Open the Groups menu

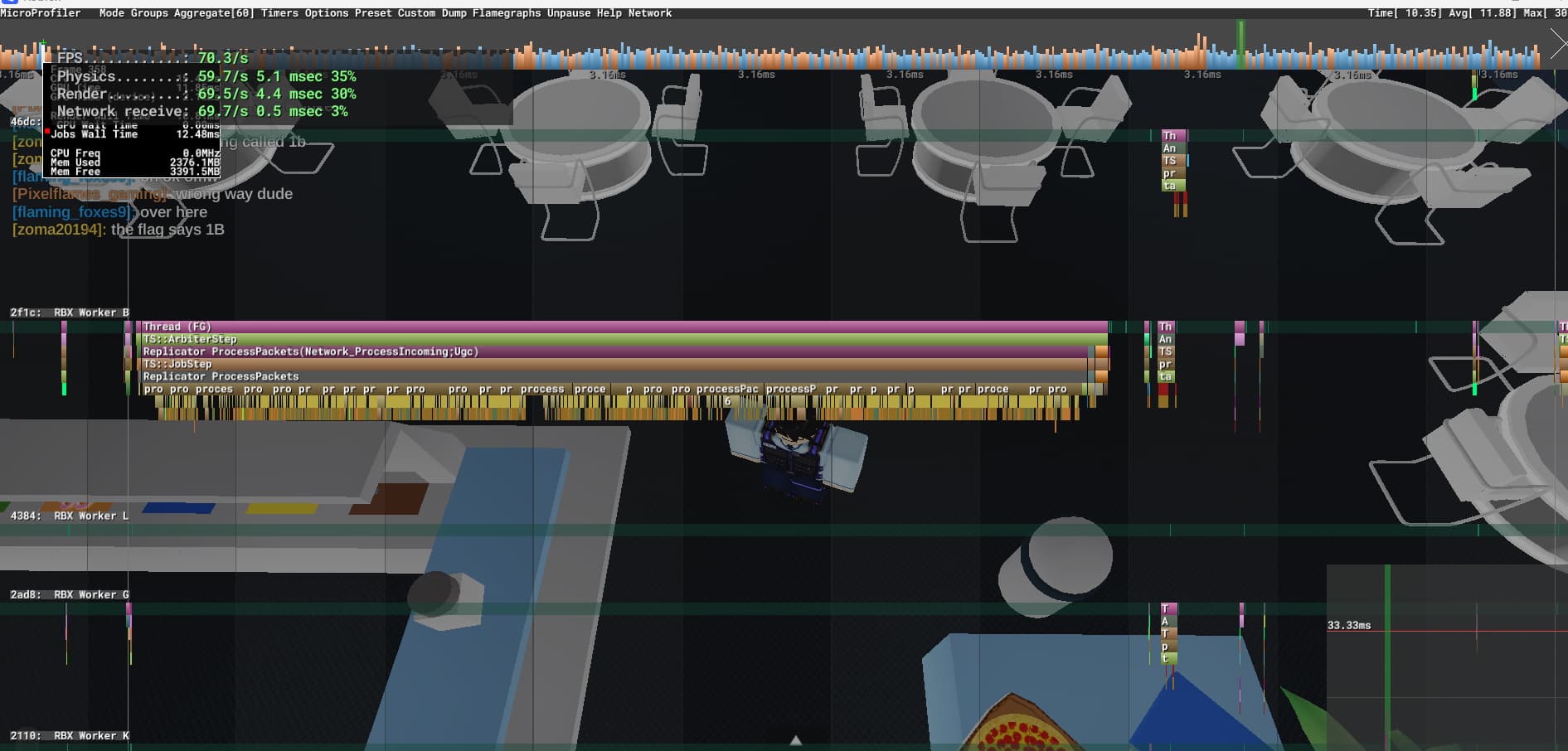149,13
